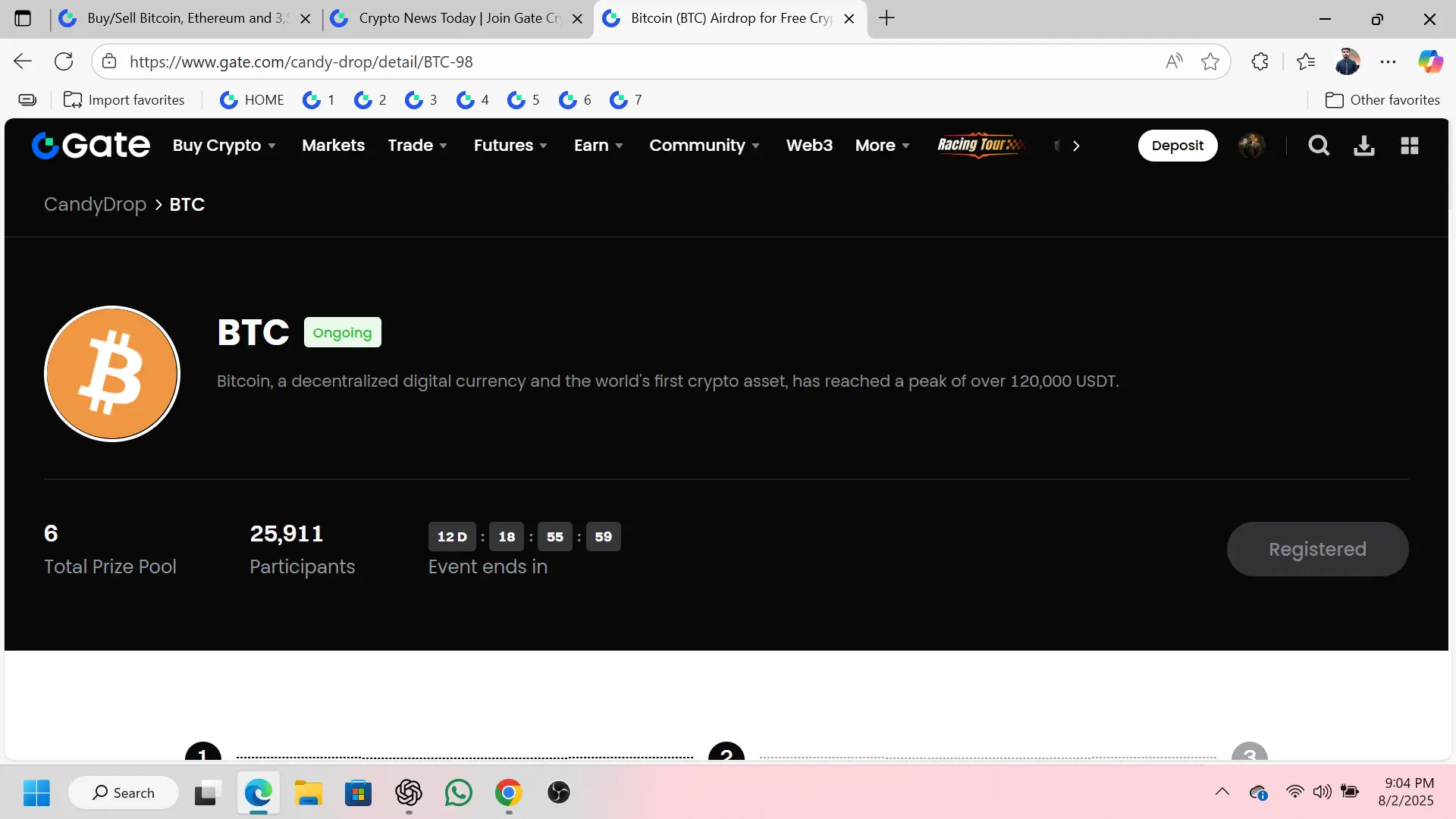Click the Ongoing status badge
Viewport: 1456px width, 819px height.
[342, 332]
